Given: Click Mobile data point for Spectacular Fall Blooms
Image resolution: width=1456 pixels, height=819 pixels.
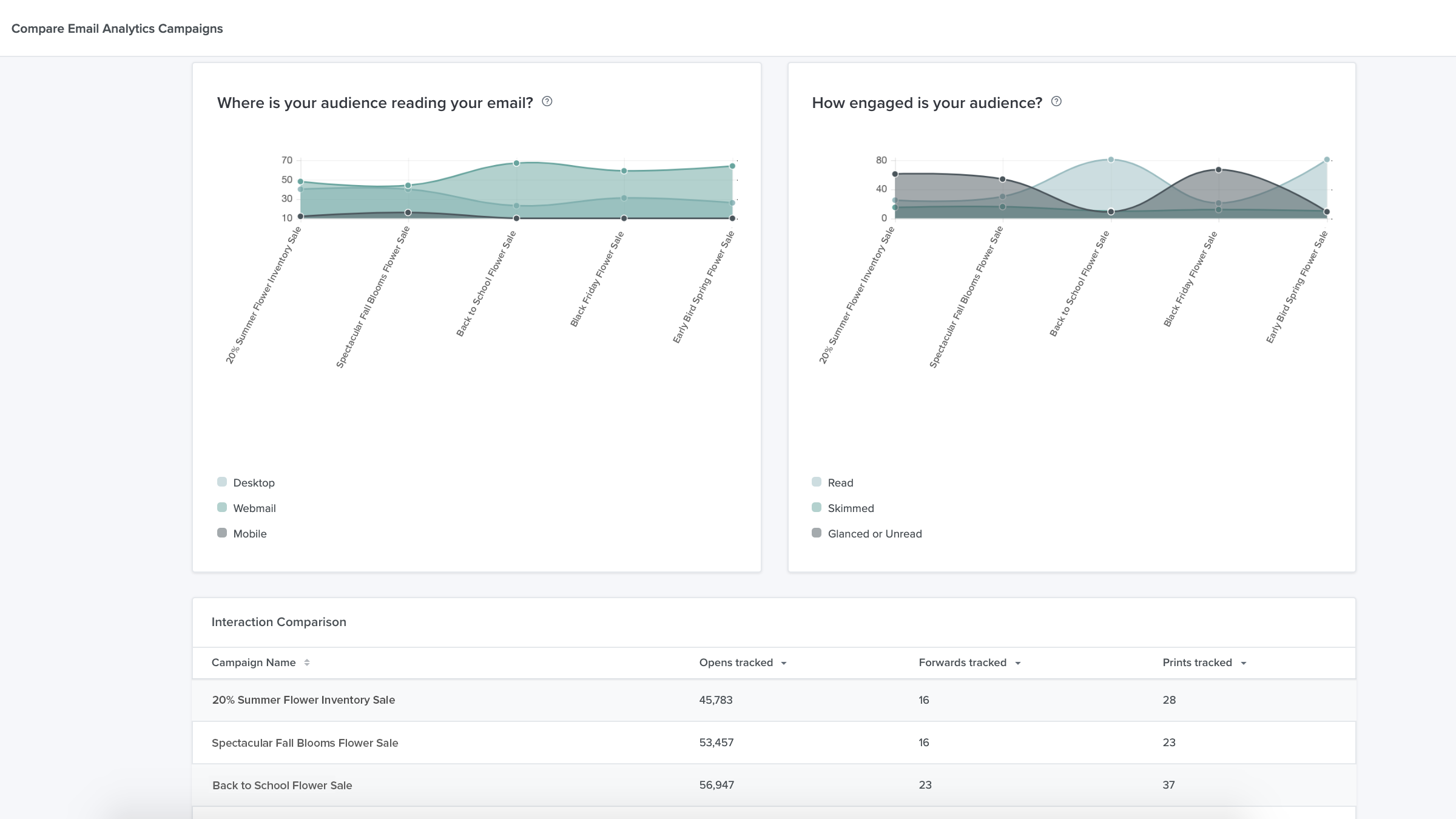Looking at the screenshot, I should pos(408,212).
